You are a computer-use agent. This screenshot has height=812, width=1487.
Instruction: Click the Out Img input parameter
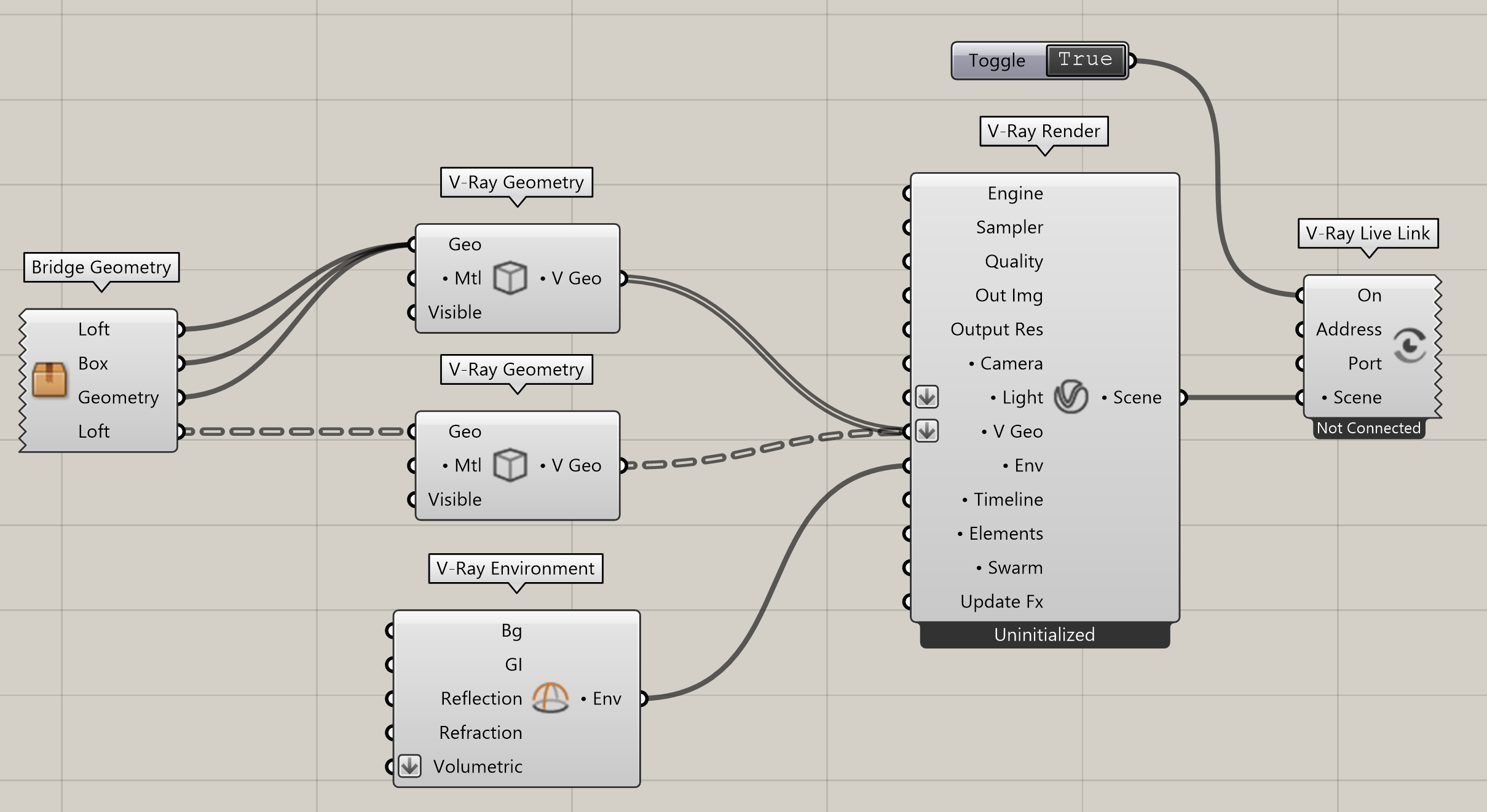[x=1009, y=295]
